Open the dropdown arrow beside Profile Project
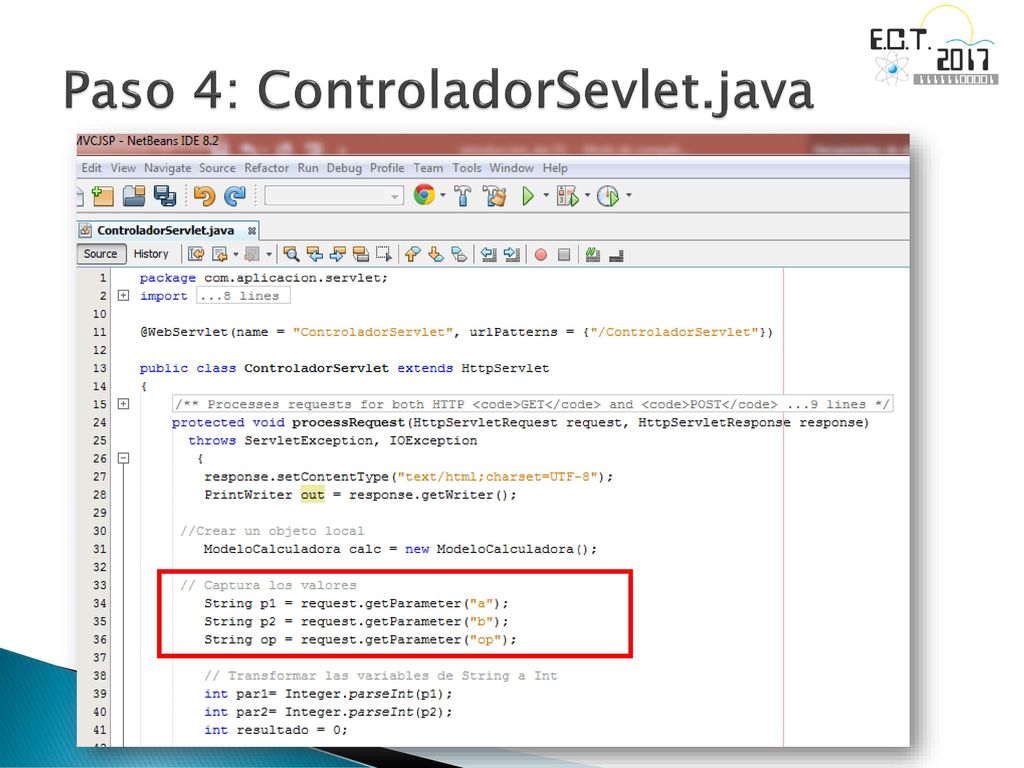Viewport: 1024px width, 768px height. (x=629, y=195)
